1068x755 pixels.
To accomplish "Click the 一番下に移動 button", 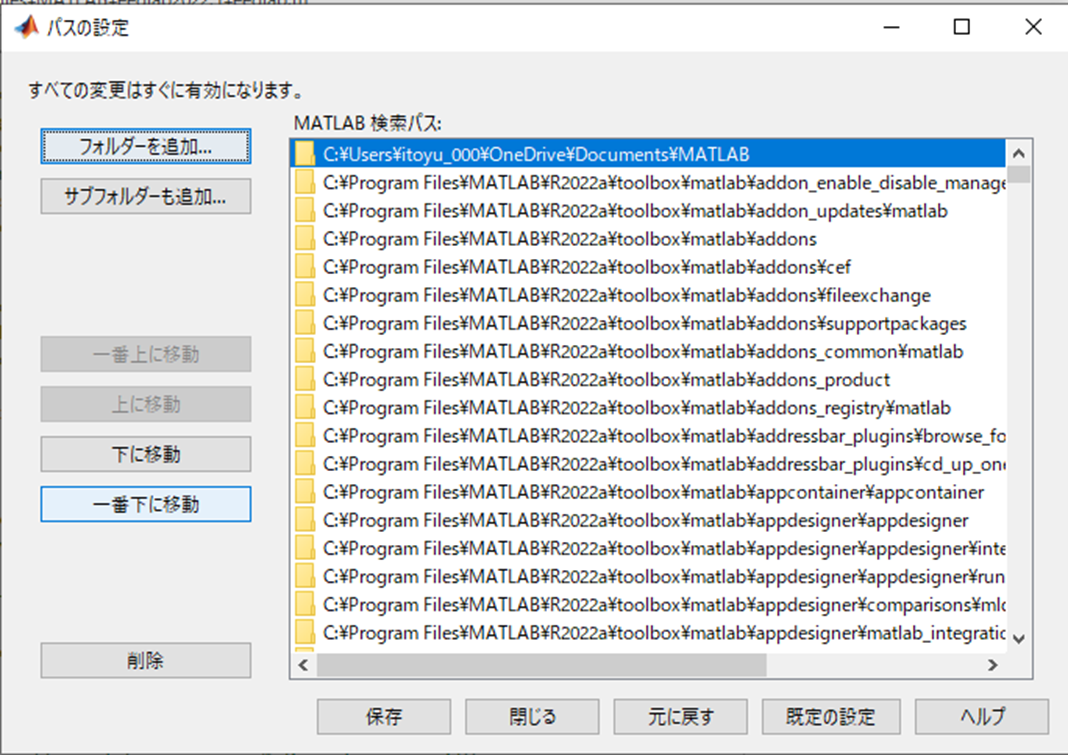I will click(146, 504).
